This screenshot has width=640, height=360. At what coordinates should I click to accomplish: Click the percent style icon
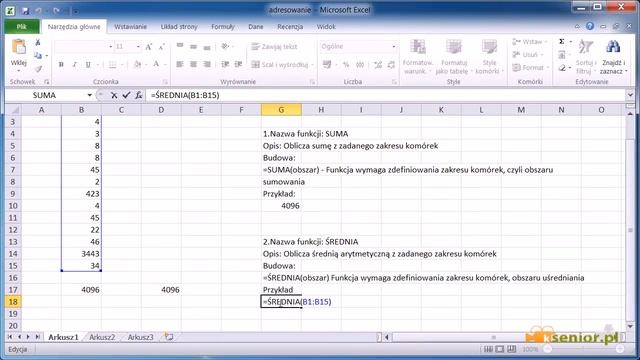tap(346, 64)
